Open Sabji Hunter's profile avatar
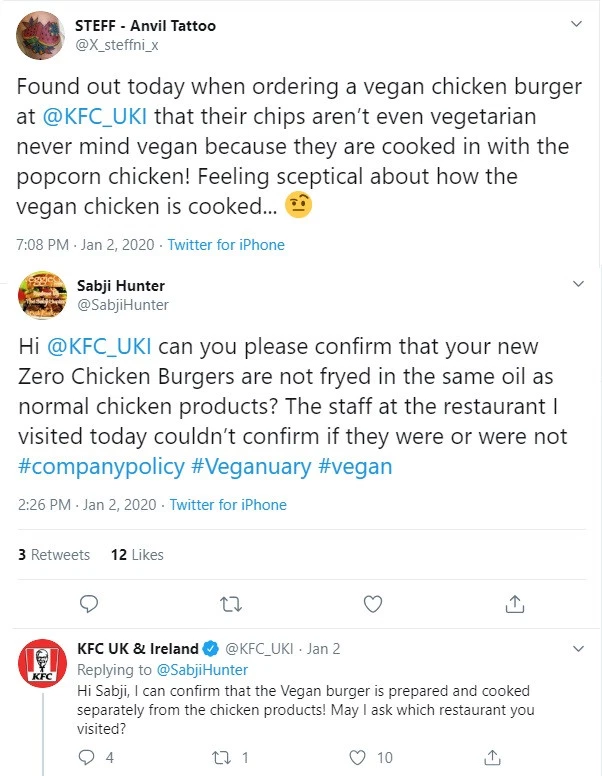602x776 pixels. point(43,296)
